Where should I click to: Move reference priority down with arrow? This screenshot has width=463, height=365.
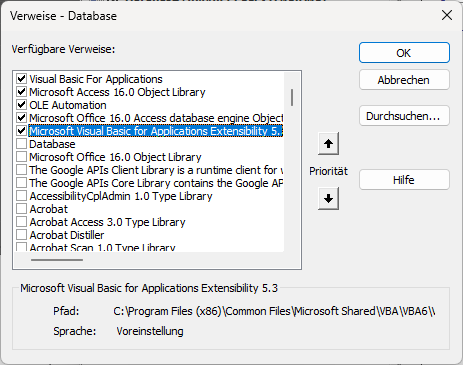click(x=328, y=198)
